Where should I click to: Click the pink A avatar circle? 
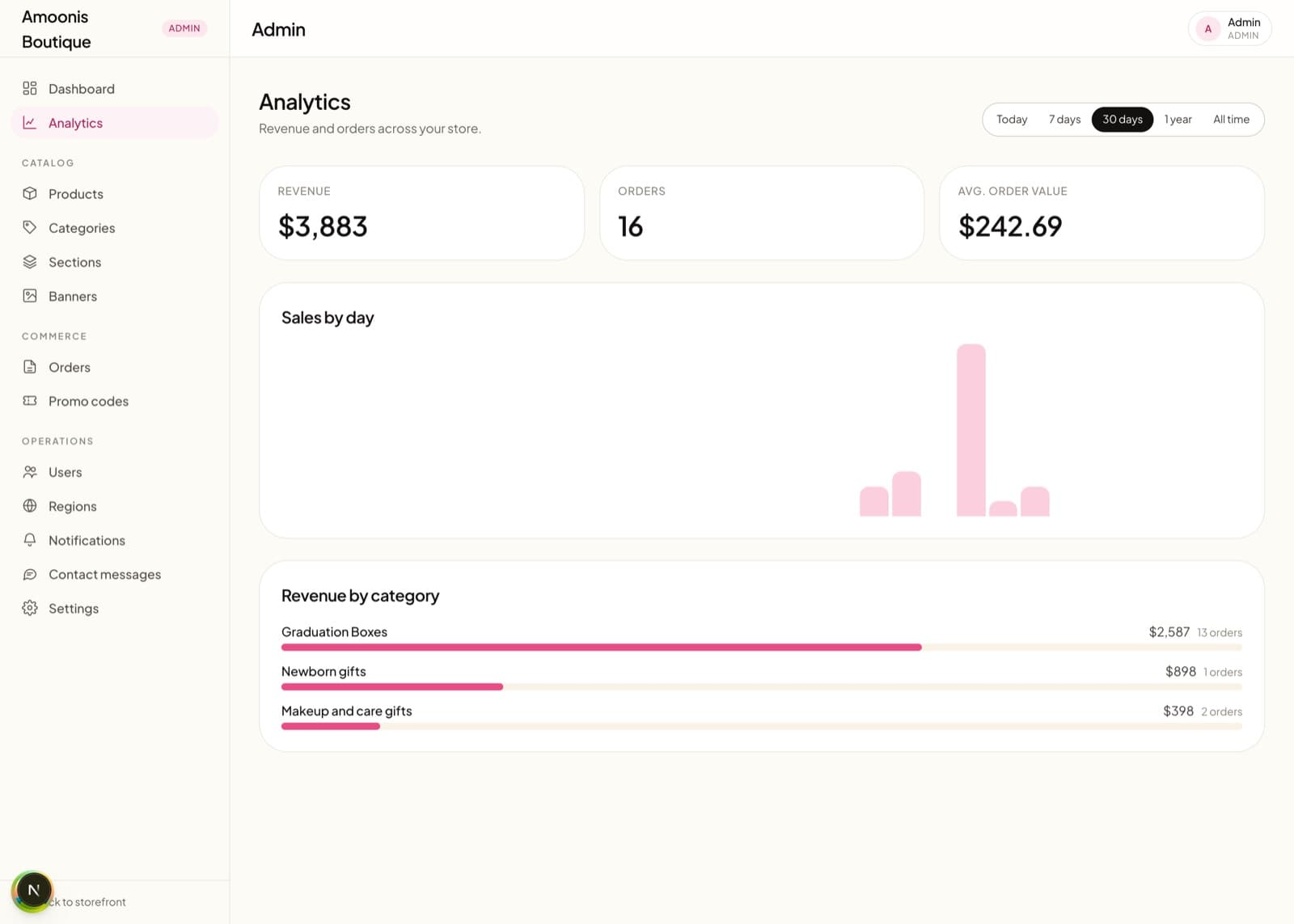click(x=1208, y=28)
